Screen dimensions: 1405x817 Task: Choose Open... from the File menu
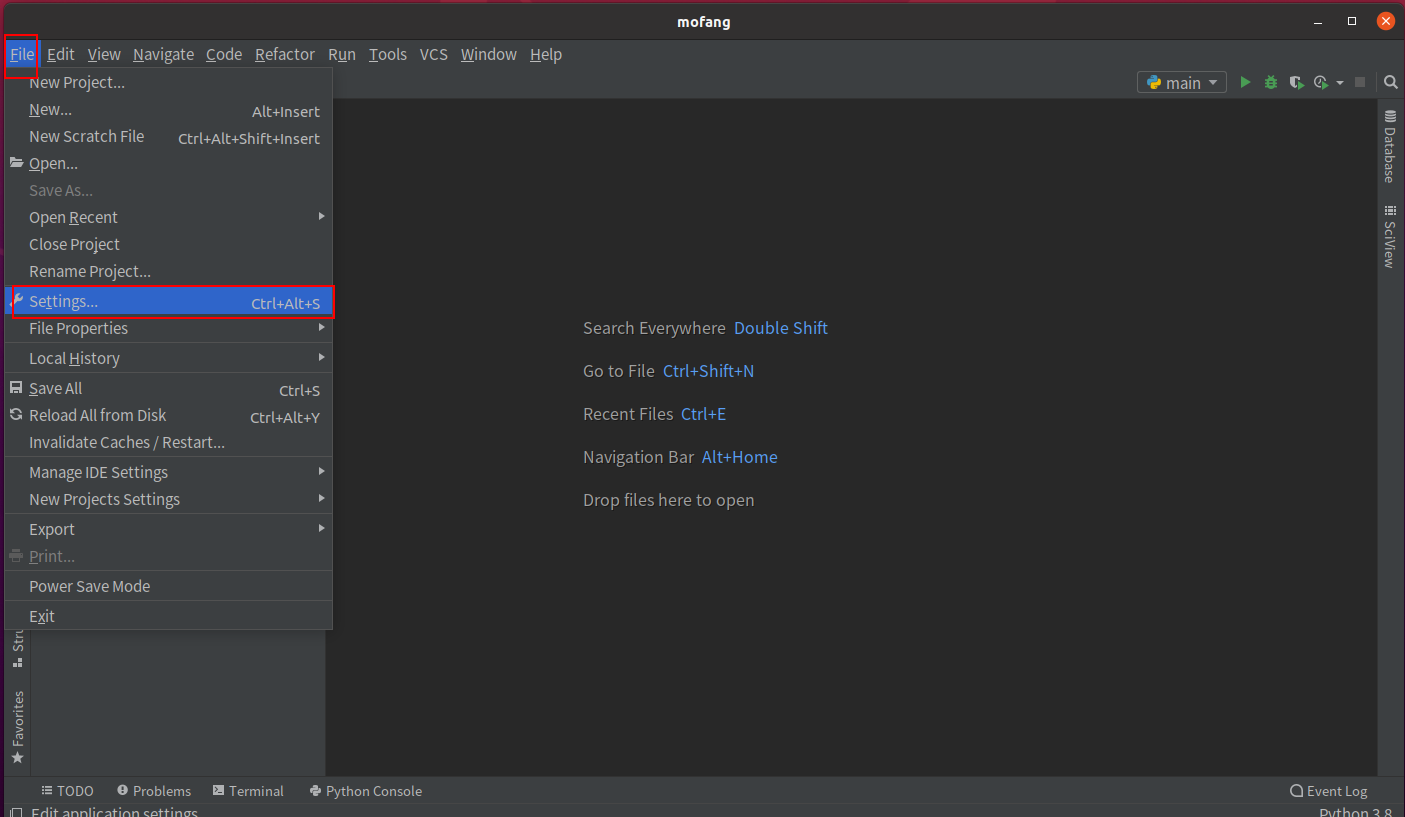pos(168,163)
